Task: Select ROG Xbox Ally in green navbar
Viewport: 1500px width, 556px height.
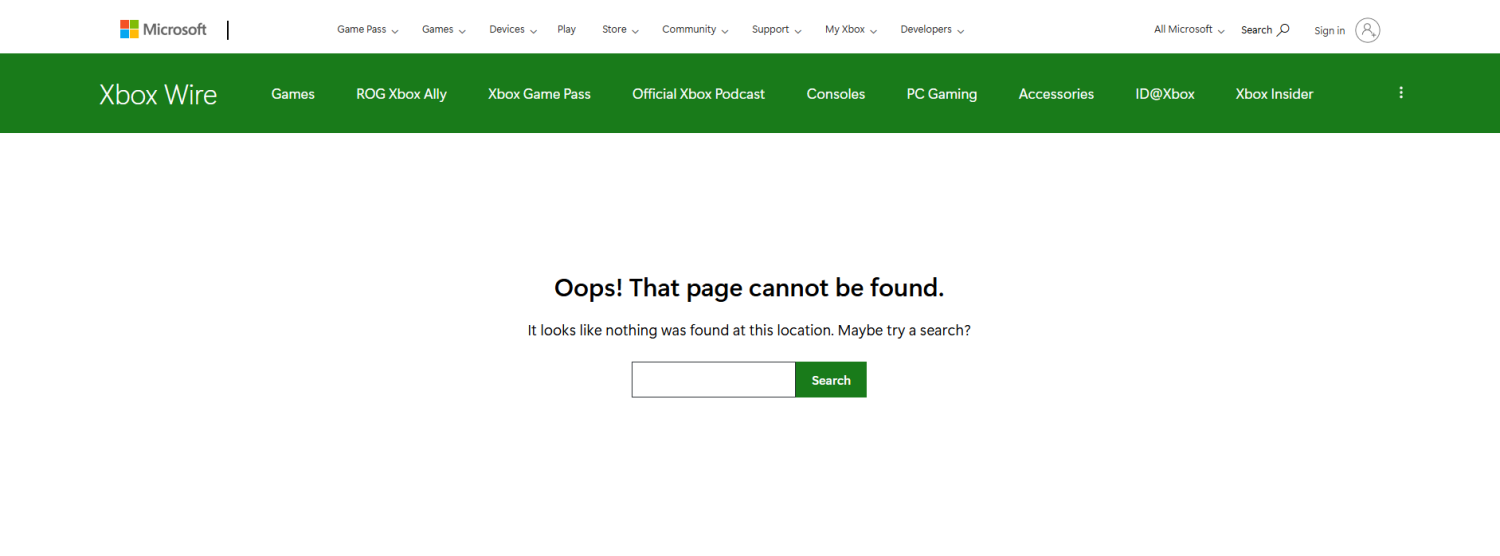Action: point(401,94)
